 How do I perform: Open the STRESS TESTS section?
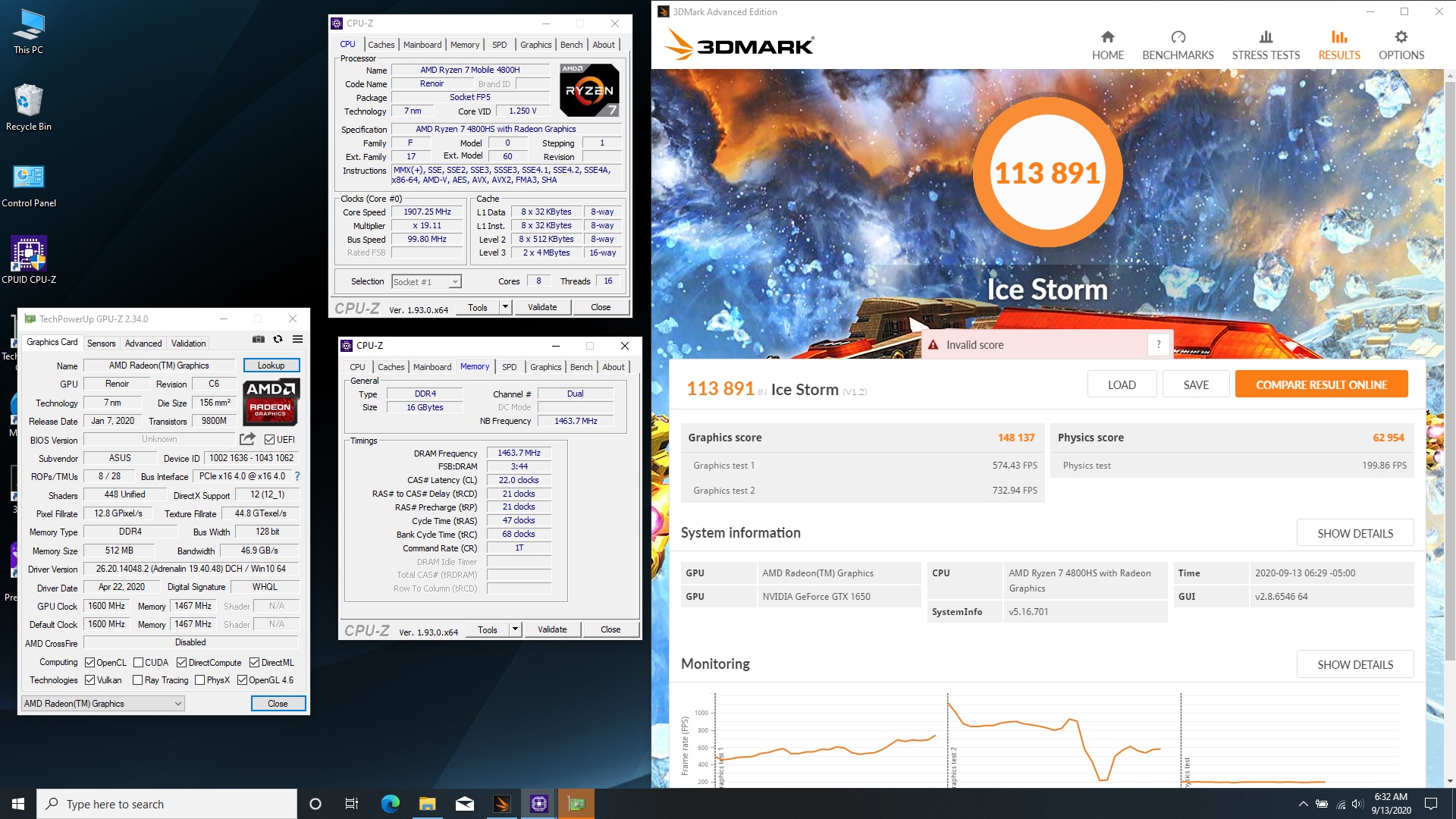coord(1266,45)
